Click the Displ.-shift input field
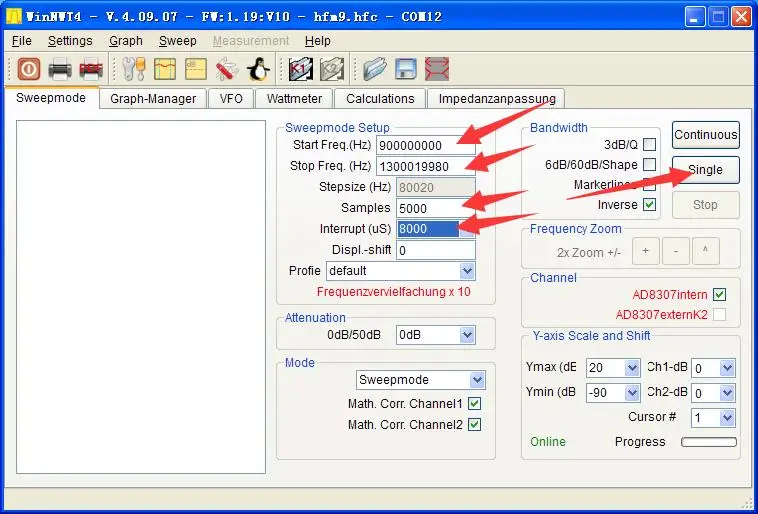The height and width of the screenshot is (514, 758). tap(436, 250)
